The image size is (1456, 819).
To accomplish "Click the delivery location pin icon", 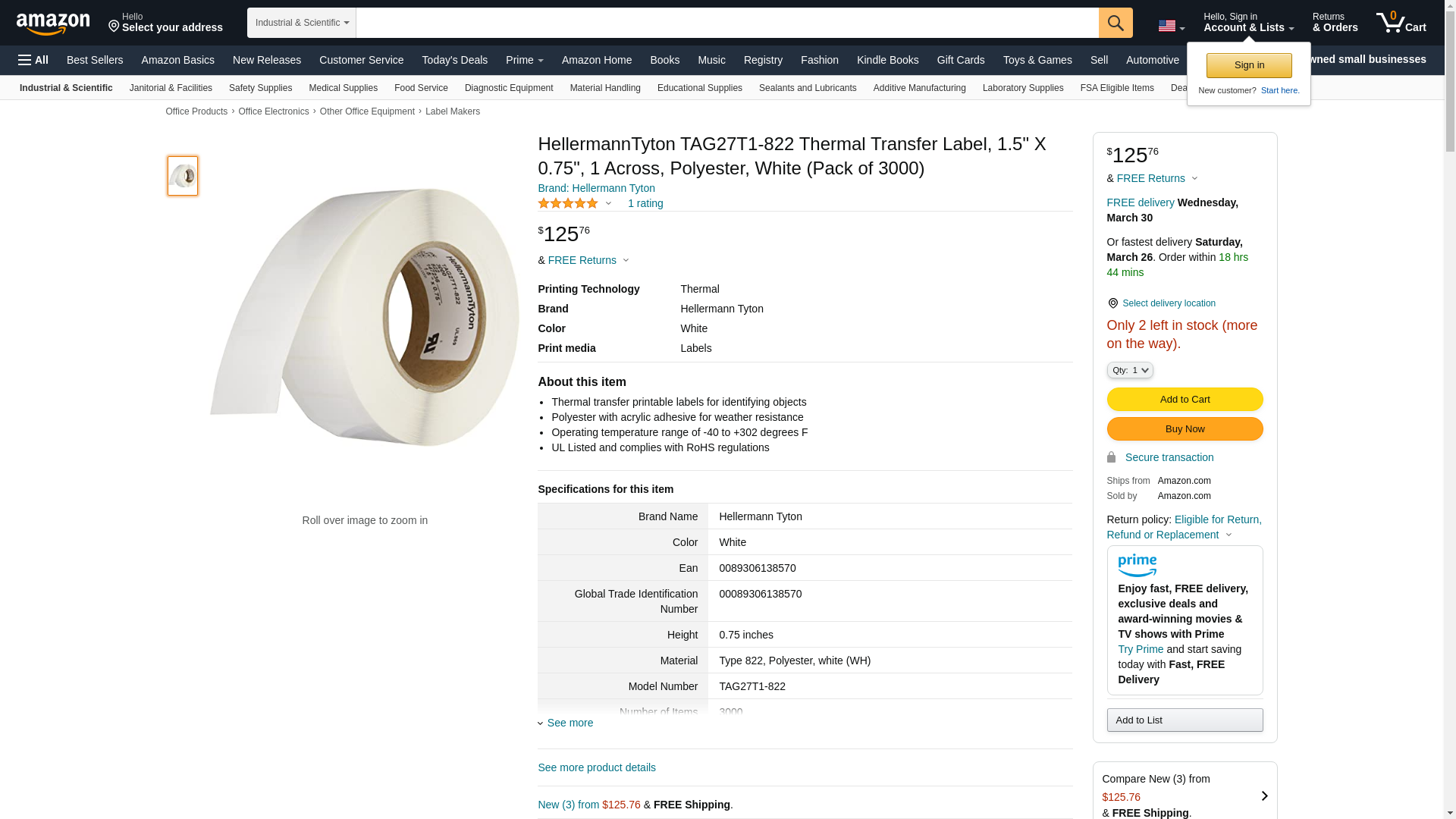I will click(1112, 303).
